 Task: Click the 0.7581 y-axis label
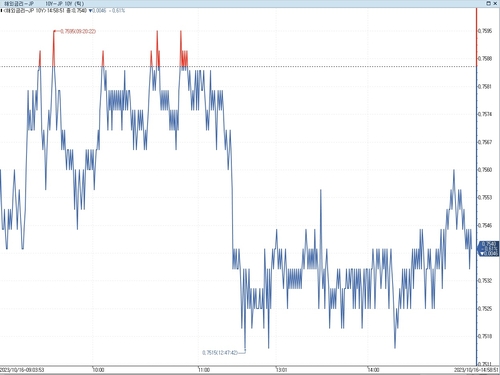coord(485,87)
